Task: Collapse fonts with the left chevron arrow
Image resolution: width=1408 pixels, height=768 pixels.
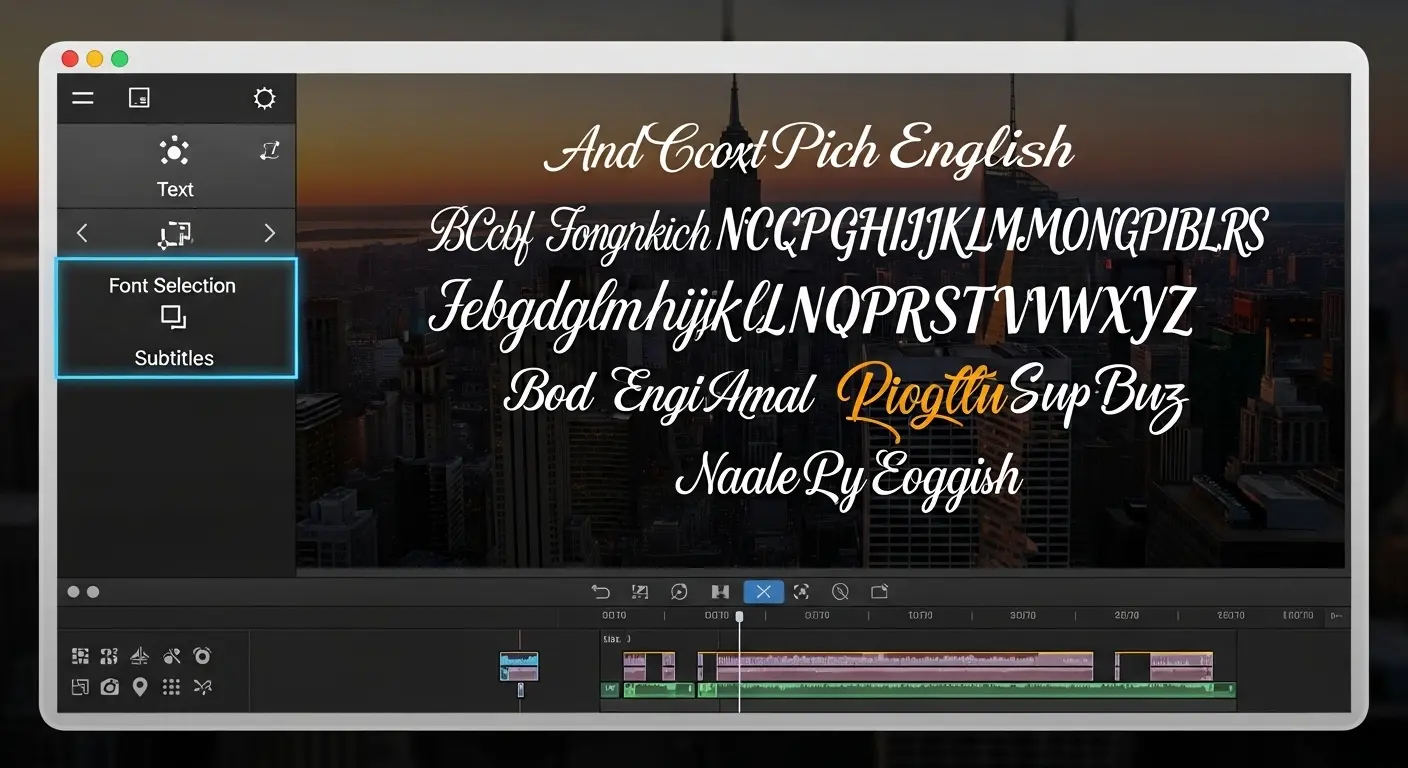Action: coord(82,232)
